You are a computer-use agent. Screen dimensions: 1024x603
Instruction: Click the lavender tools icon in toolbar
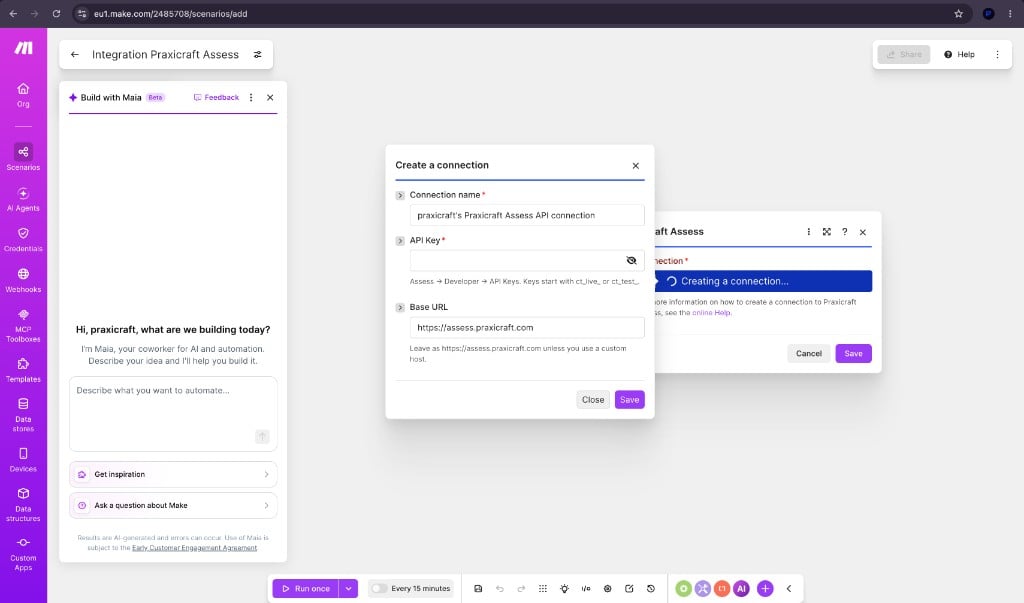click(703, 589)
